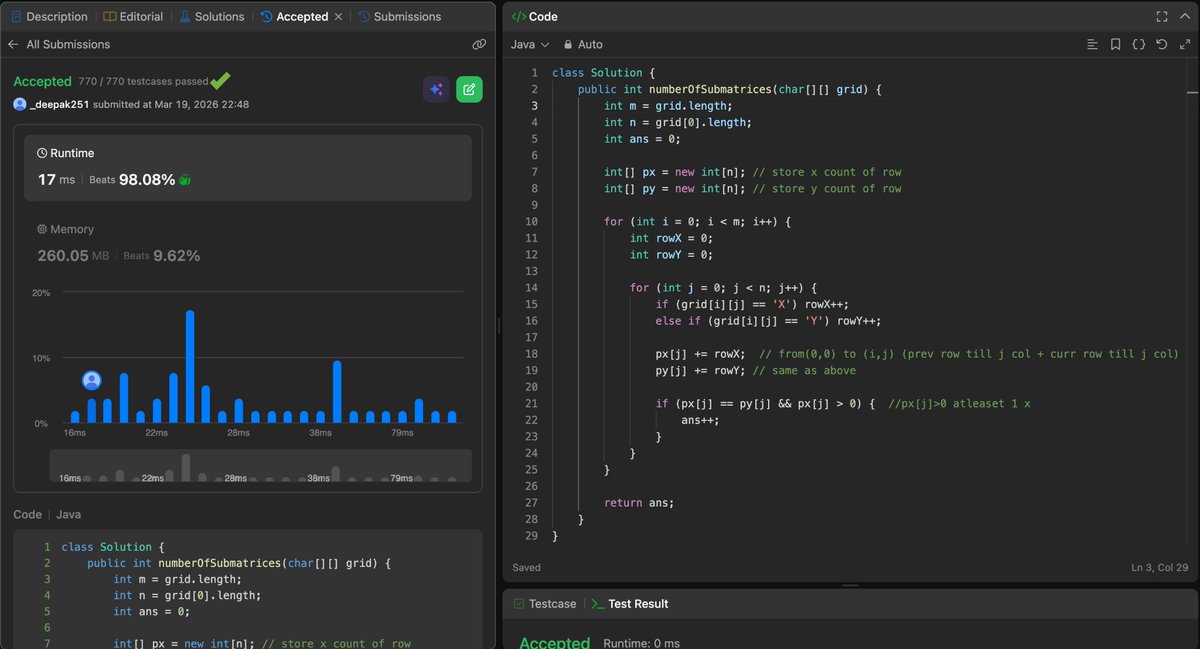Image resolution: width=1200 pixels, height=649 pixels.
Task: Open the Test Result tab
Action: point(629,603)
